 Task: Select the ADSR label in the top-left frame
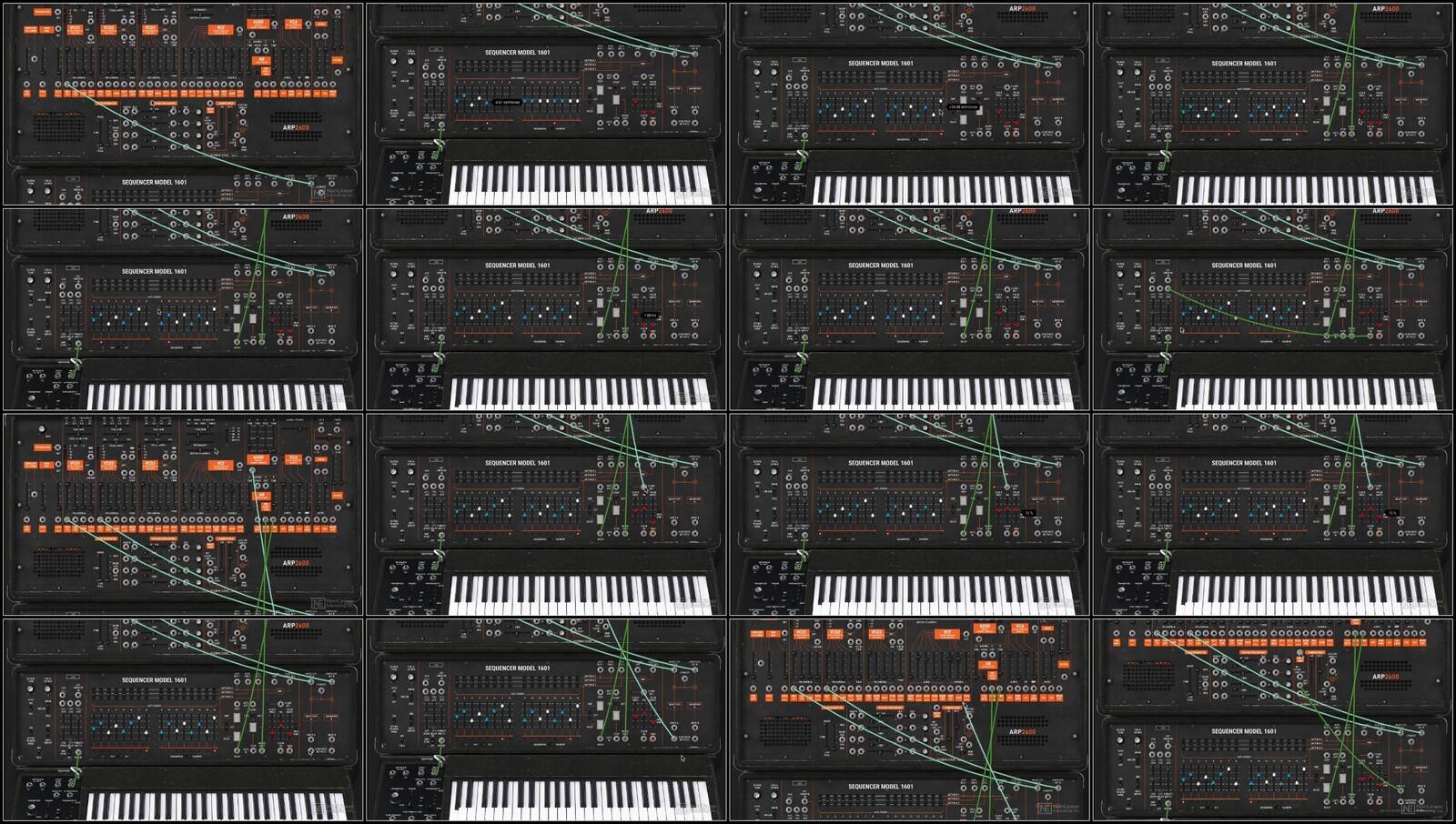[x=259, y=24]
